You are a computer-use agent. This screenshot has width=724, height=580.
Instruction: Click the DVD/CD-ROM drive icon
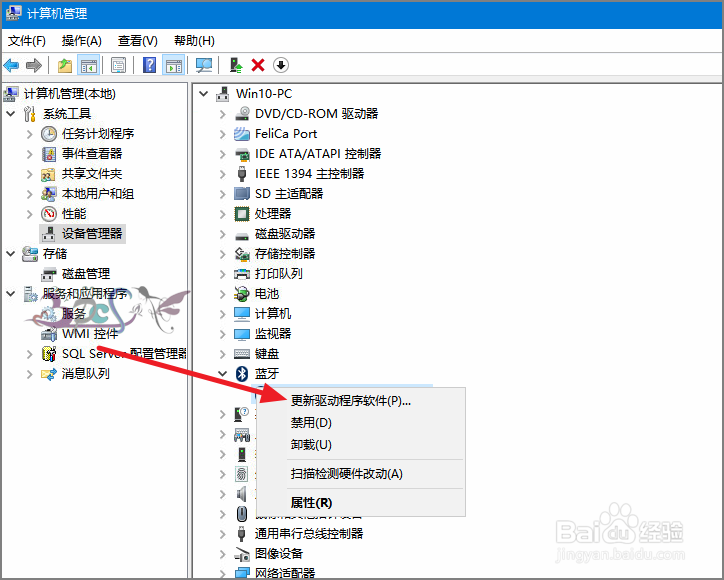click(x=242, y=114)
